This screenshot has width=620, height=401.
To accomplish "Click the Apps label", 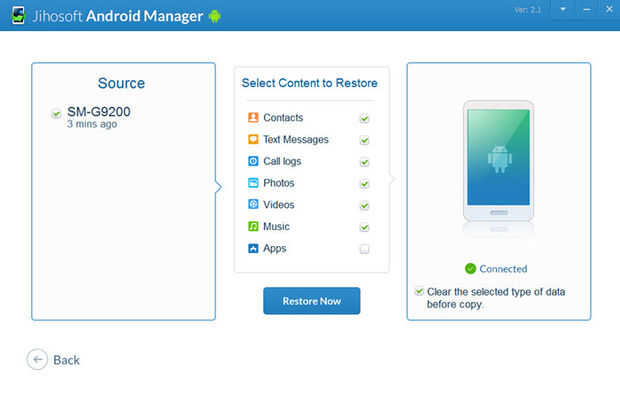I will pos(275,249).
